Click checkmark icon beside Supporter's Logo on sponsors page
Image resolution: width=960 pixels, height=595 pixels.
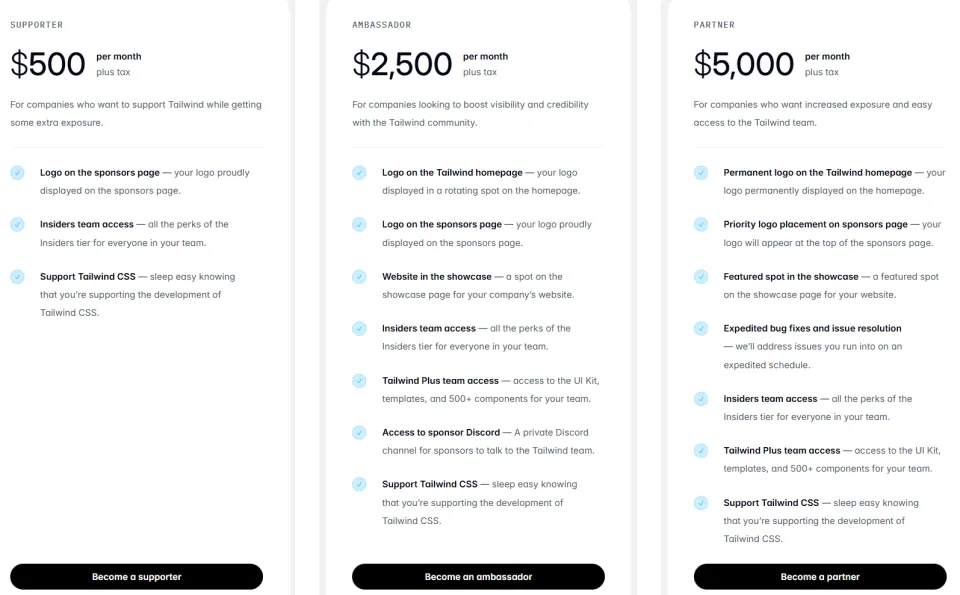point(17,173)
